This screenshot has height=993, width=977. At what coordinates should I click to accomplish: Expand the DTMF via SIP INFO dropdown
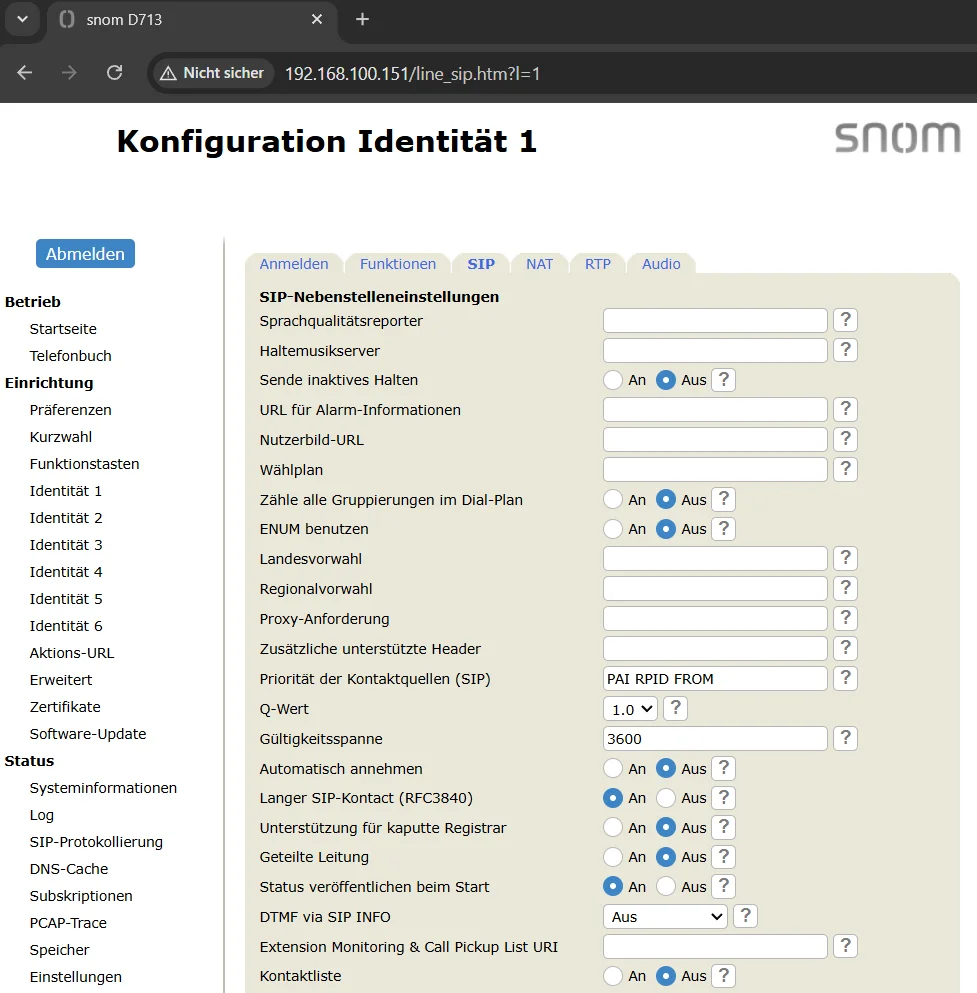(x=665, y=916)
